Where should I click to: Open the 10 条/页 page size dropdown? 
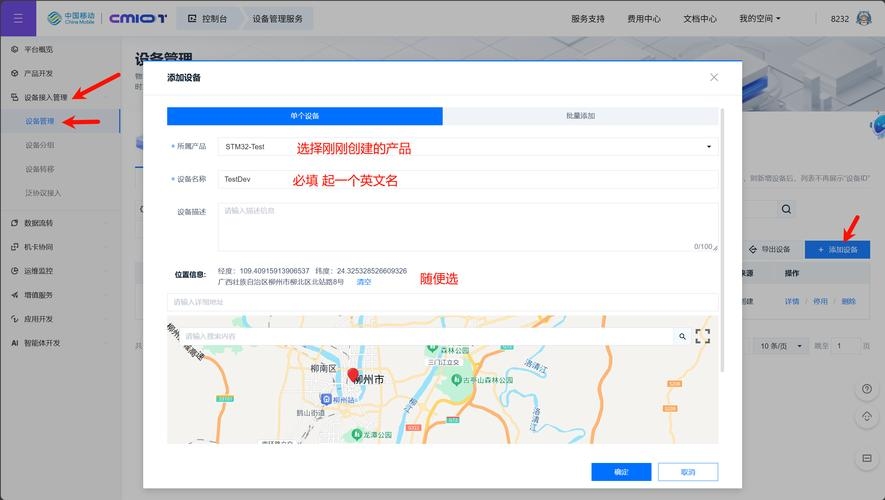[x=781, y=346]
